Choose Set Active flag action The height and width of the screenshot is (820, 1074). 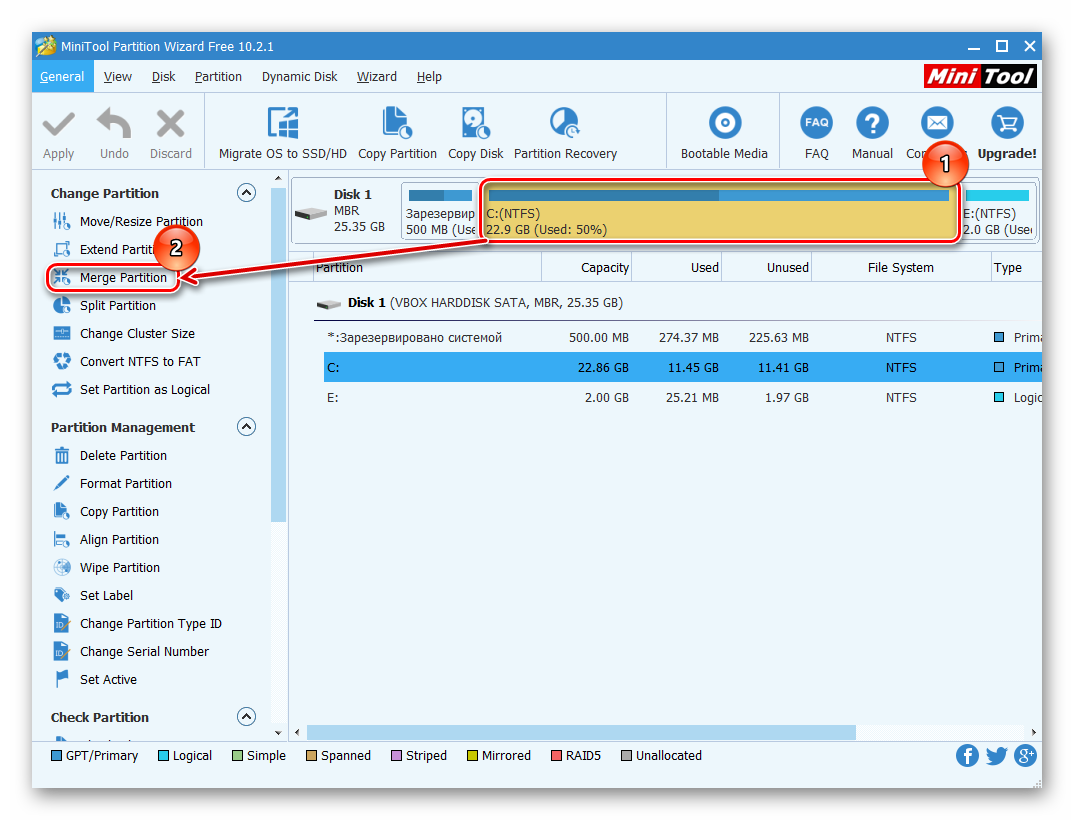[95, 680]
